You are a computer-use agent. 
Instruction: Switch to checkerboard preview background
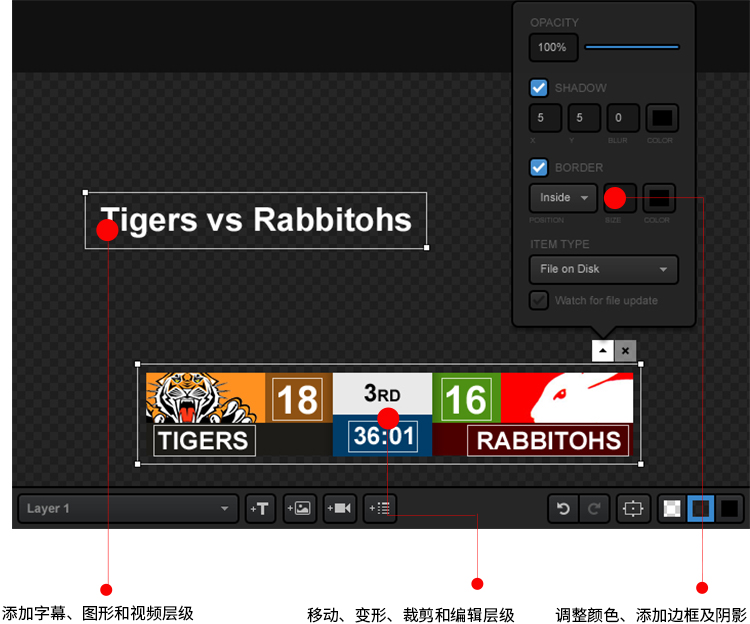(x=672, y=508)
